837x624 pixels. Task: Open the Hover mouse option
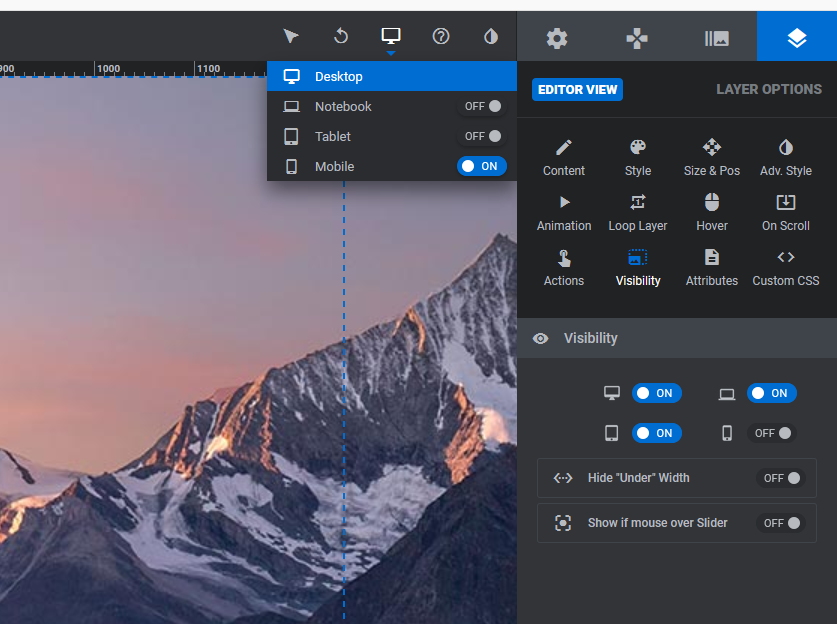[x=712, y=213]
